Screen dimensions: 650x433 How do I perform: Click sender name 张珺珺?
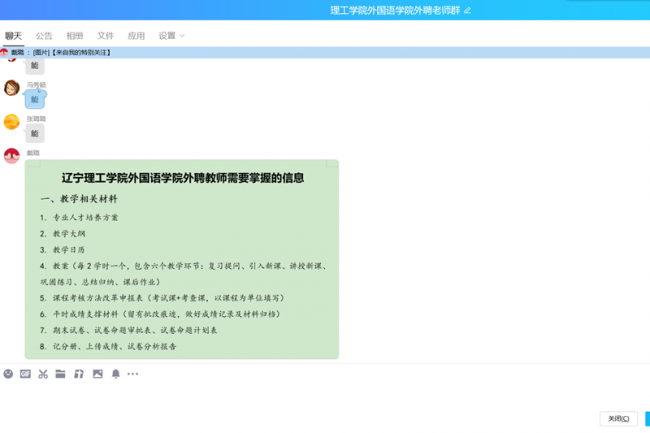pyautogui.click(x=36, y=119)
